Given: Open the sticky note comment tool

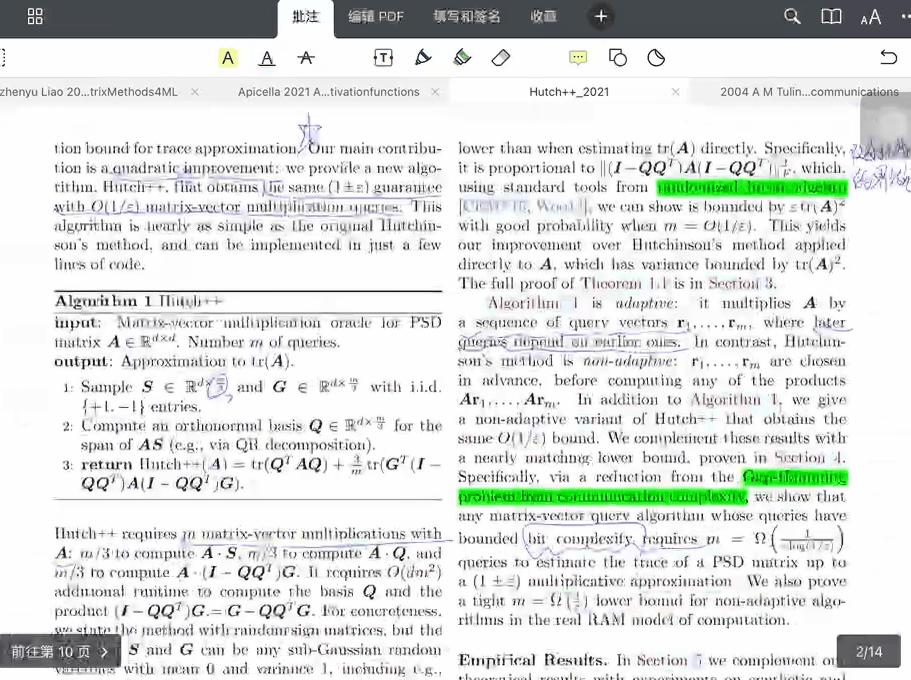Looking at the screenshot, I should [578, 58].
